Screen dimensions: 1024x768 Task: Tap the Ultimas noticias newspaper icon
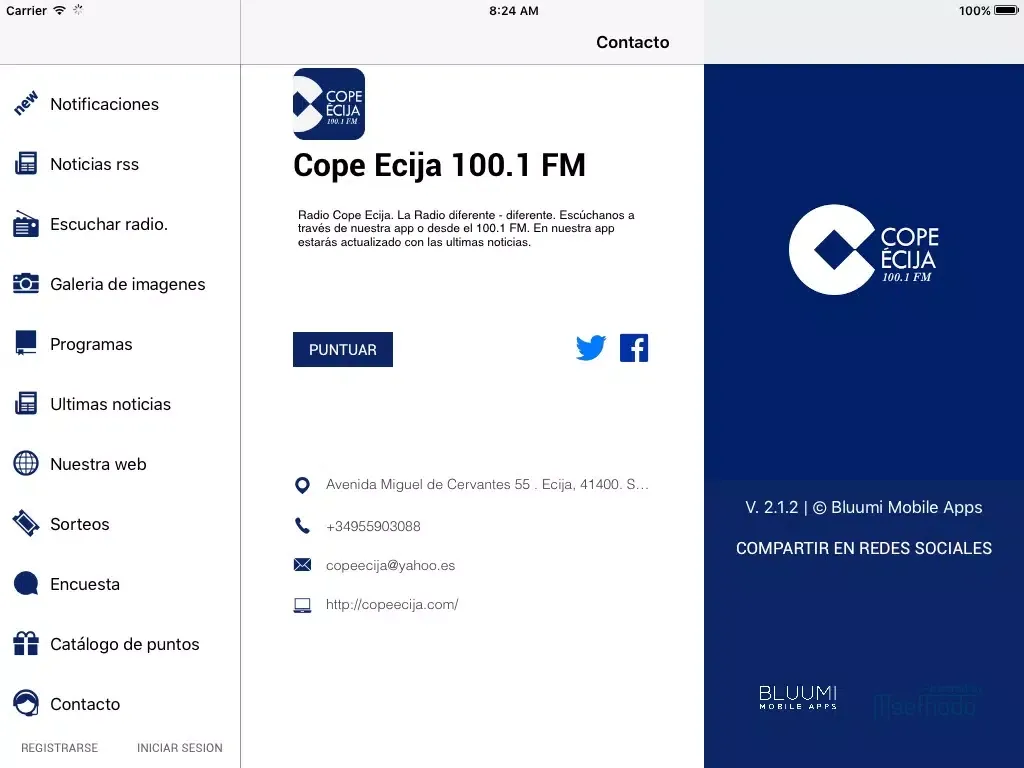tap(25, 404)
